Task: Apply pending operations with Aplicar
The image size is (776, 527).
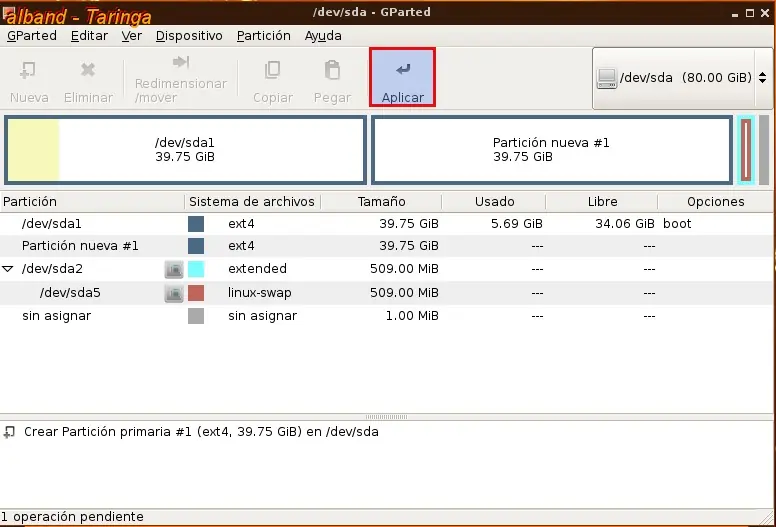Action: tap(402, 77)
